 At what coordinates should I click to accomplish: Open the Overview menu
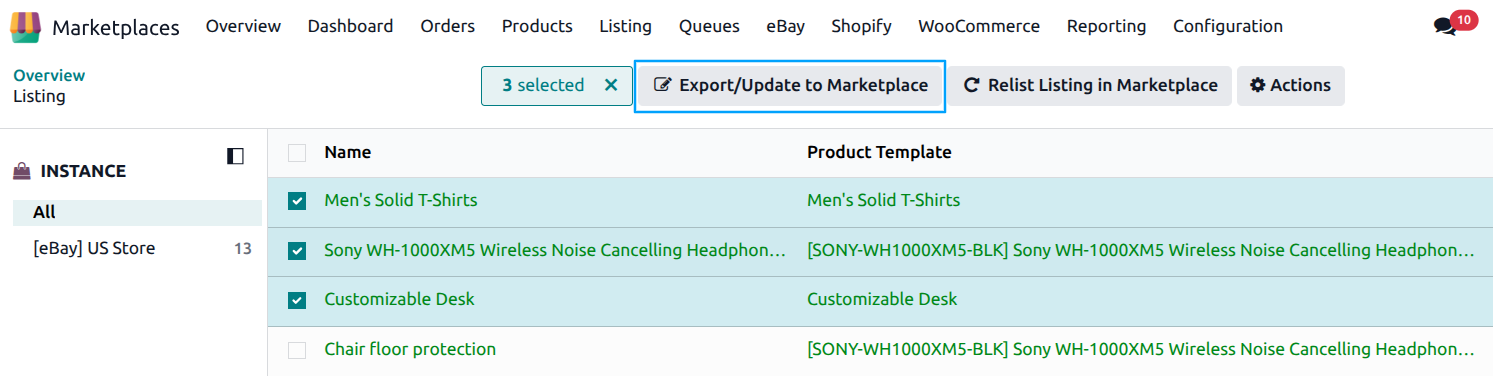click(x=244, y=26)
